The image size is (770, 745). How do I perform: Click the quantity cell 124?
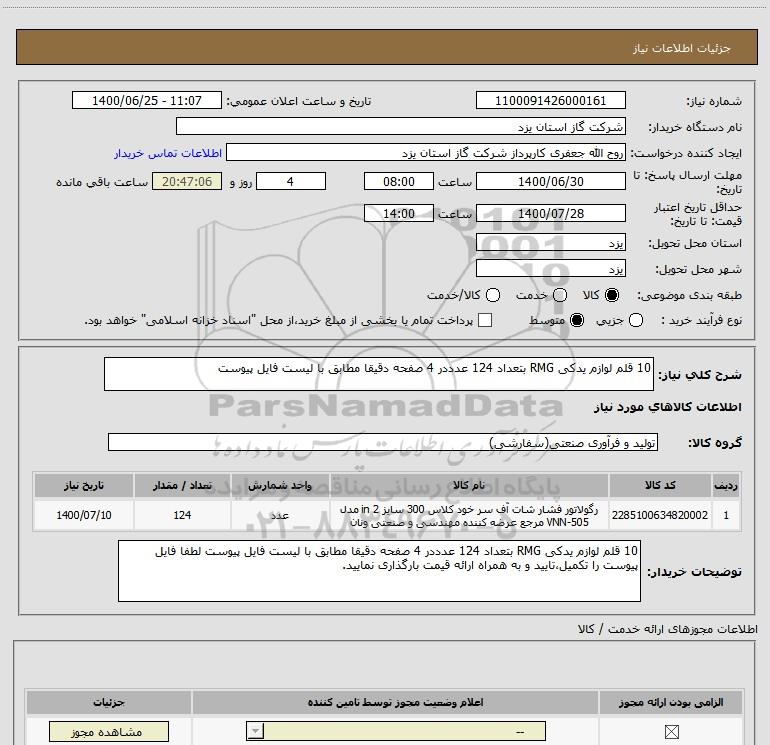coord(182,515)
